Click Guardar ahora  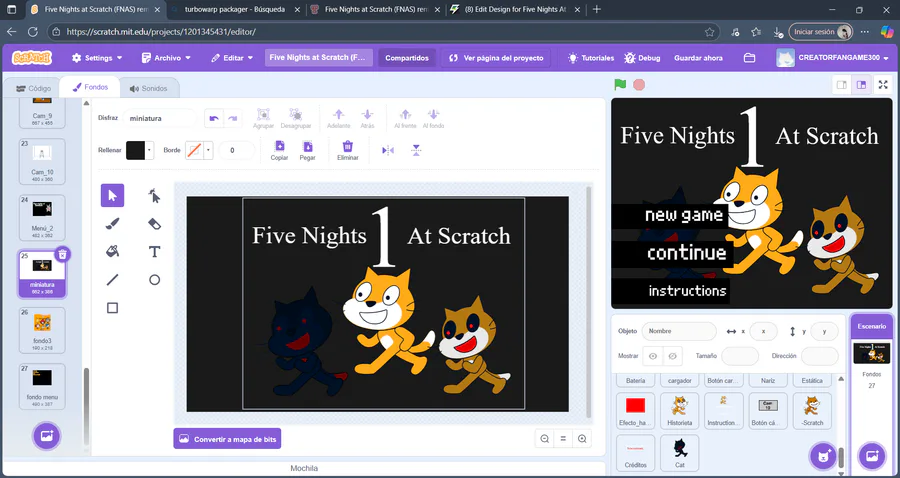698,58
